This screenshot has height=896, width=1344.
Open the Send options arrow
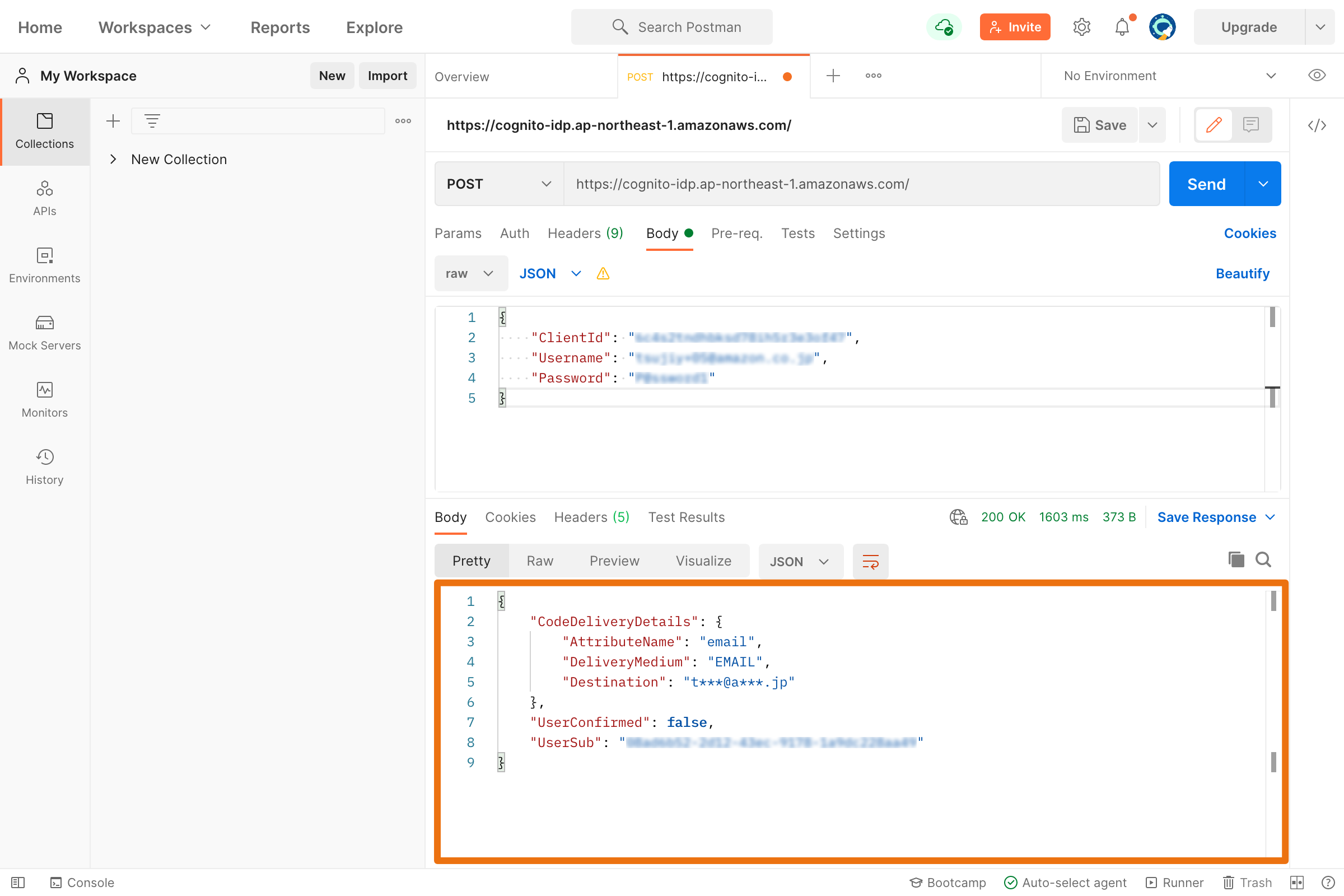[x=1263, y=184]
